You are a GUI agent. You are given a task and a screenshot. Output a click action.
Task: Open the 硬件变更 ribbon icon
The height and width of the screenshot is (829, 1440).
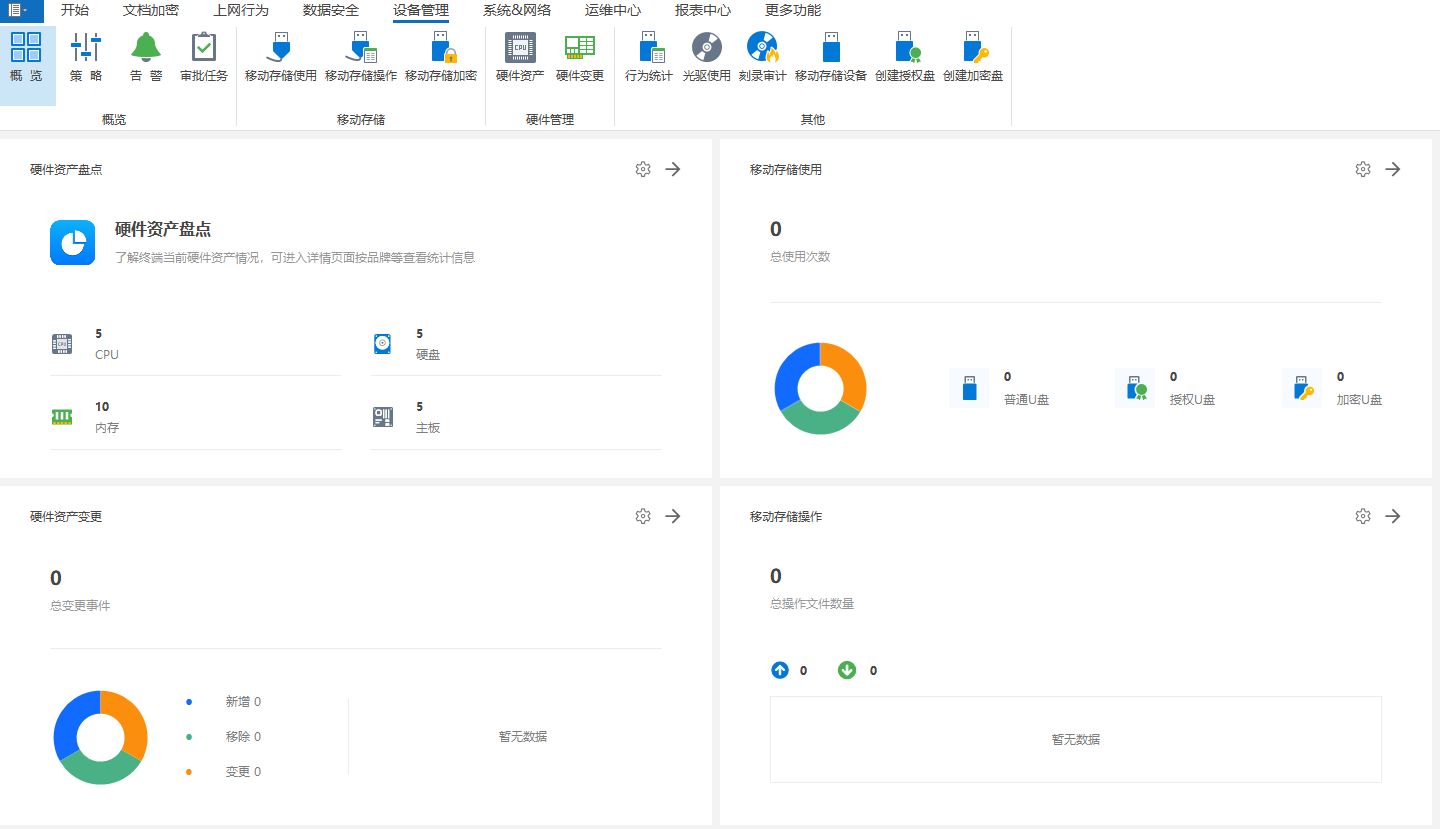(x=580, y=47)
